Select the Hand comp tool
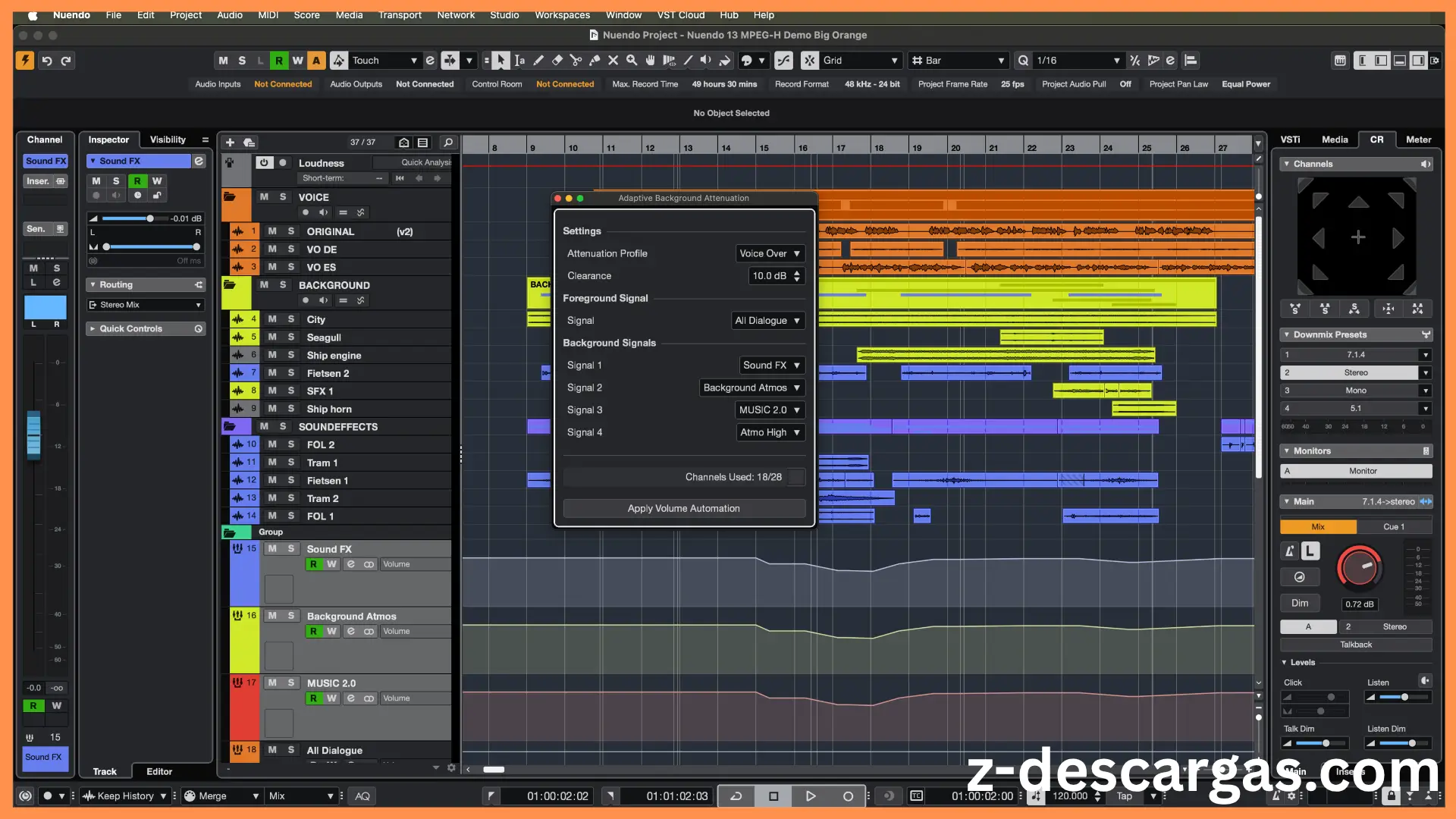Viewport: 1456px width, 819px height. [x=650, y=61]
